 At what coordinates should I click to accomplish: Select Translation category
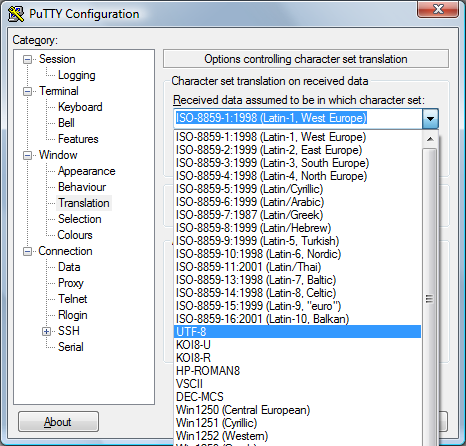click(x=84, y=203)
